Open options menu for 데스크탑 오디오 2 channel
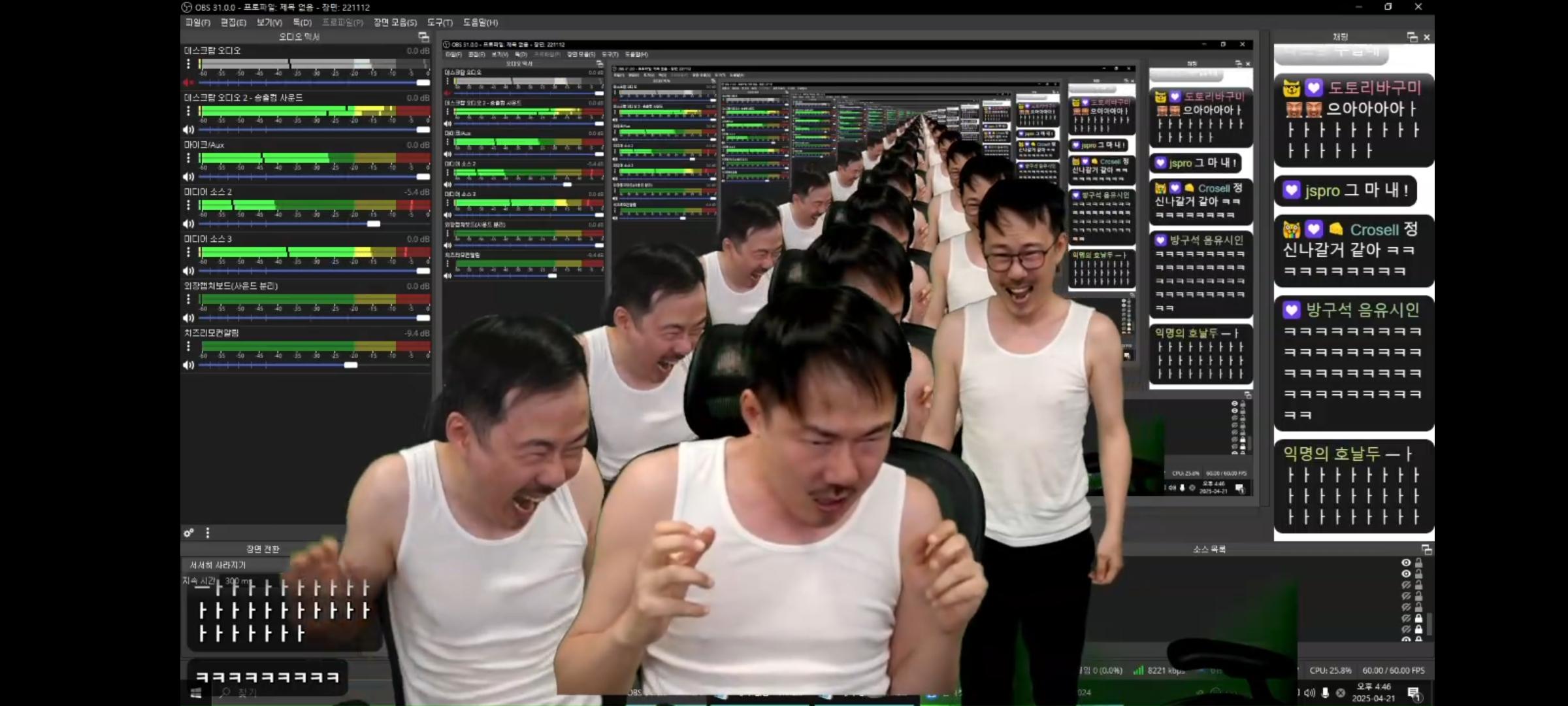This screenshot has height=706, width=1568. [189, 111]
